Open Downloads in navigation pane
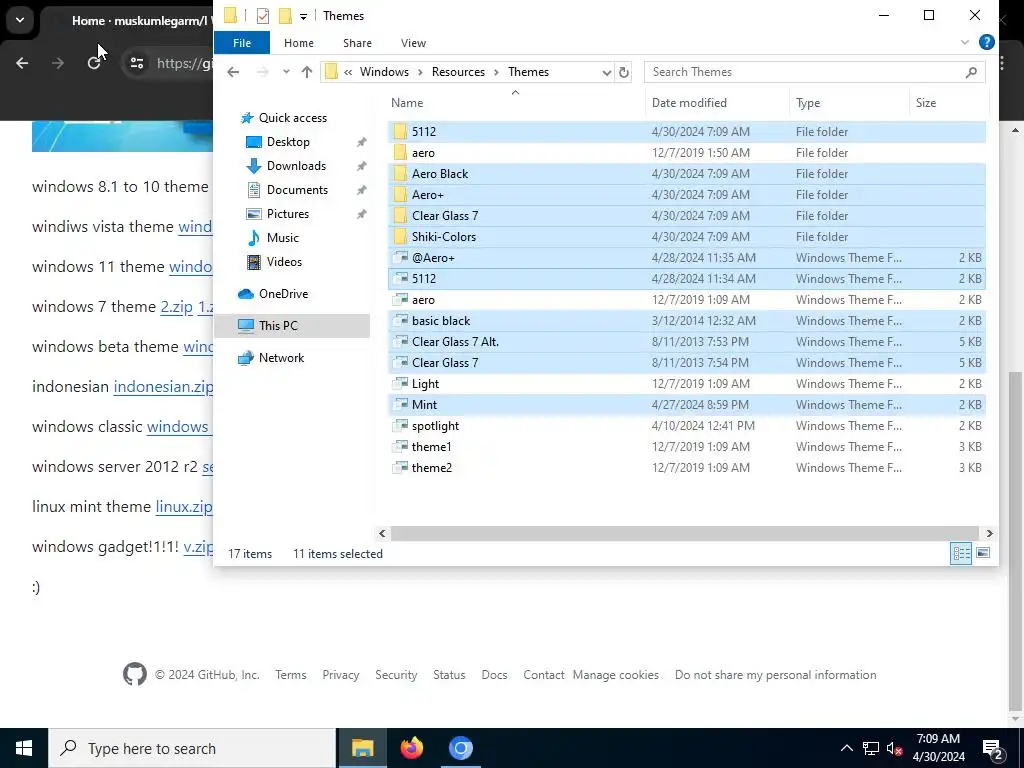The height and width of the screenshot is (768, 1024). point(296,166)
